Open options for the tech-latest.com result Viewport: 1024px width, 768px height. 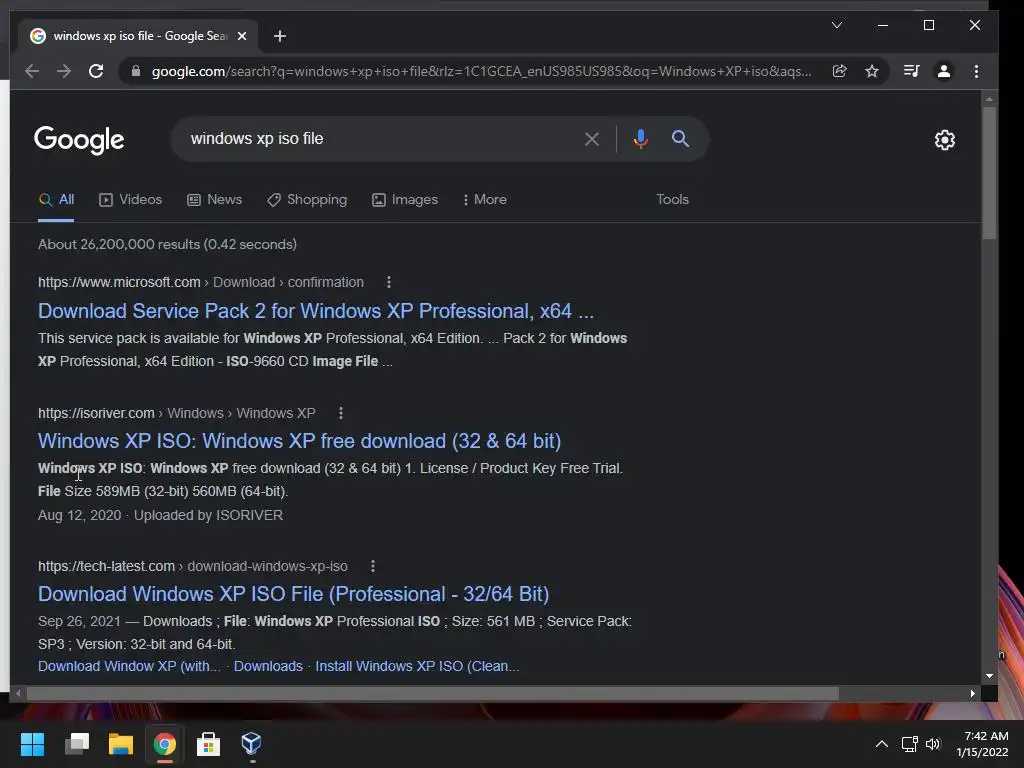[x=373, y=566]
